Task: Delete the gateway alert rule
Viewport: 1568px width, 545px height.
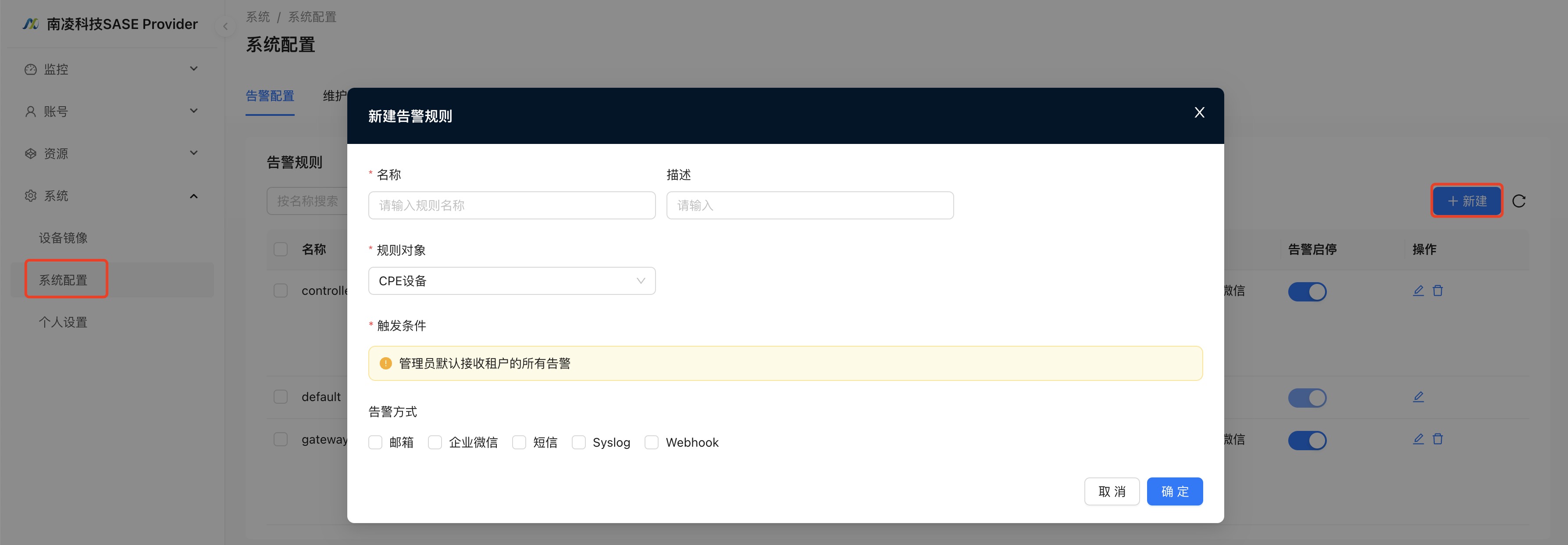Action: tap(1438, 438)
